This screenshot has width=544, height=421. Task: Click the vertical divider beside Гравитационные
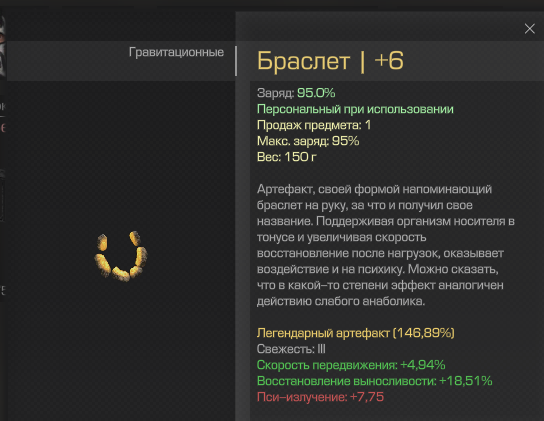236,61
